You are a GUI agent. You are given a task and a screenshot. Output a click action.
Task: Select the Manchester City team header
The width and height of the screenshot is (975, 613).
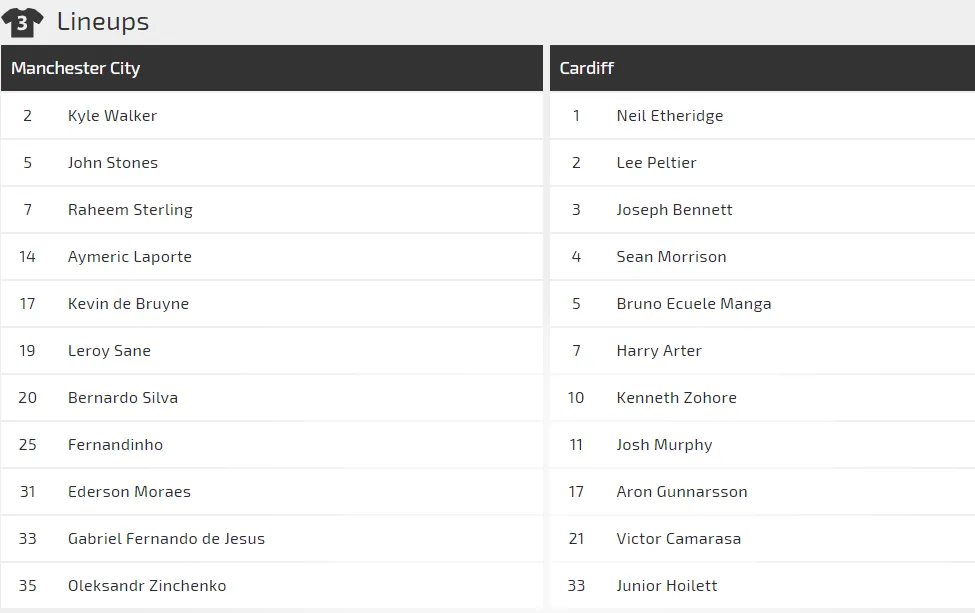tap(76, 68)
